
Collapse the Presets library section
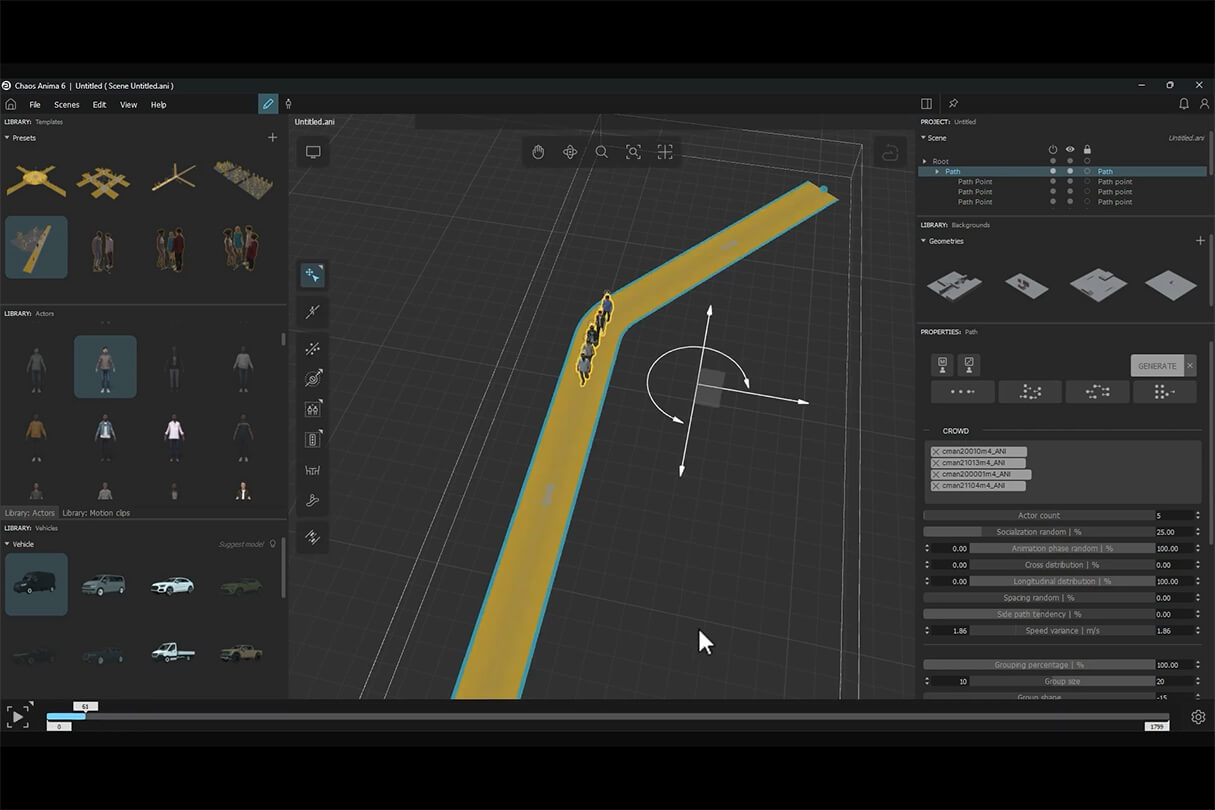8,138
